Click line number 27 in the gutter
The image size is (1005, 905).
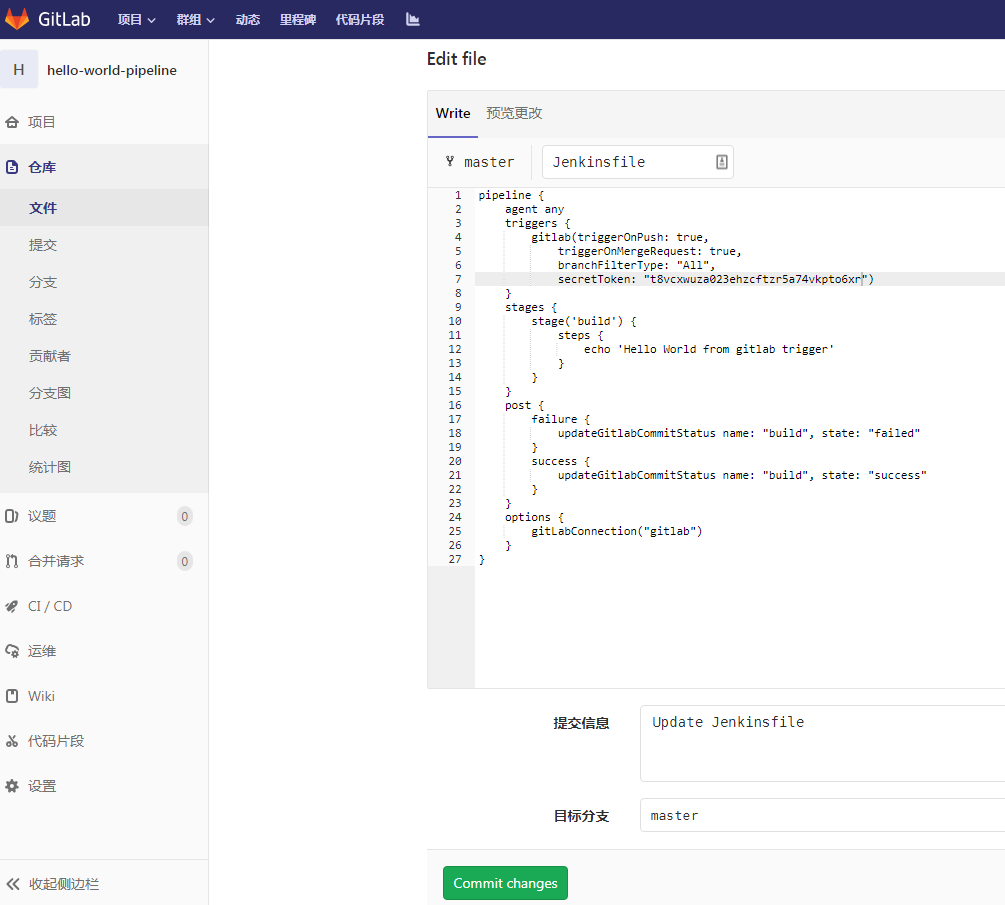454,560
